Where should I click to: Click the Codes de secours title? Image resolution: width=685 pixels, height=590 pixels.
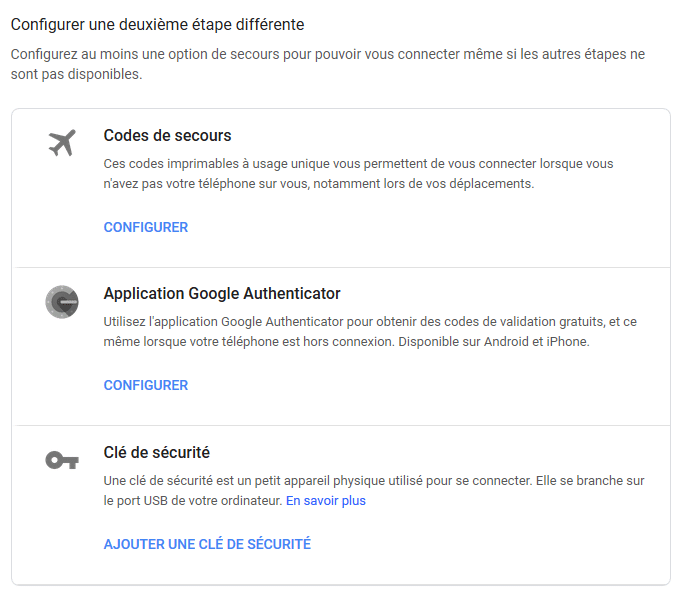167,135
